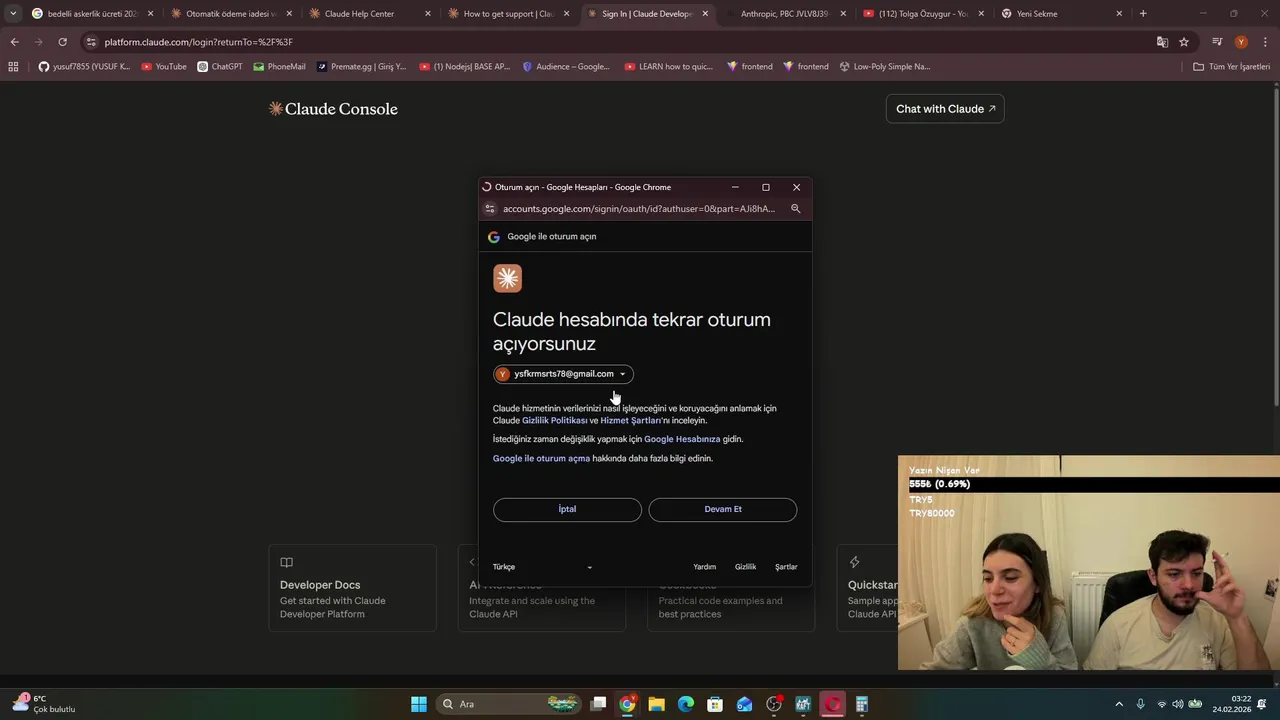Image resolution: width=1280 pixels, height=720 pixels.
Task: Click Gizlilik footer link
Action: click(x=746, y=567)
